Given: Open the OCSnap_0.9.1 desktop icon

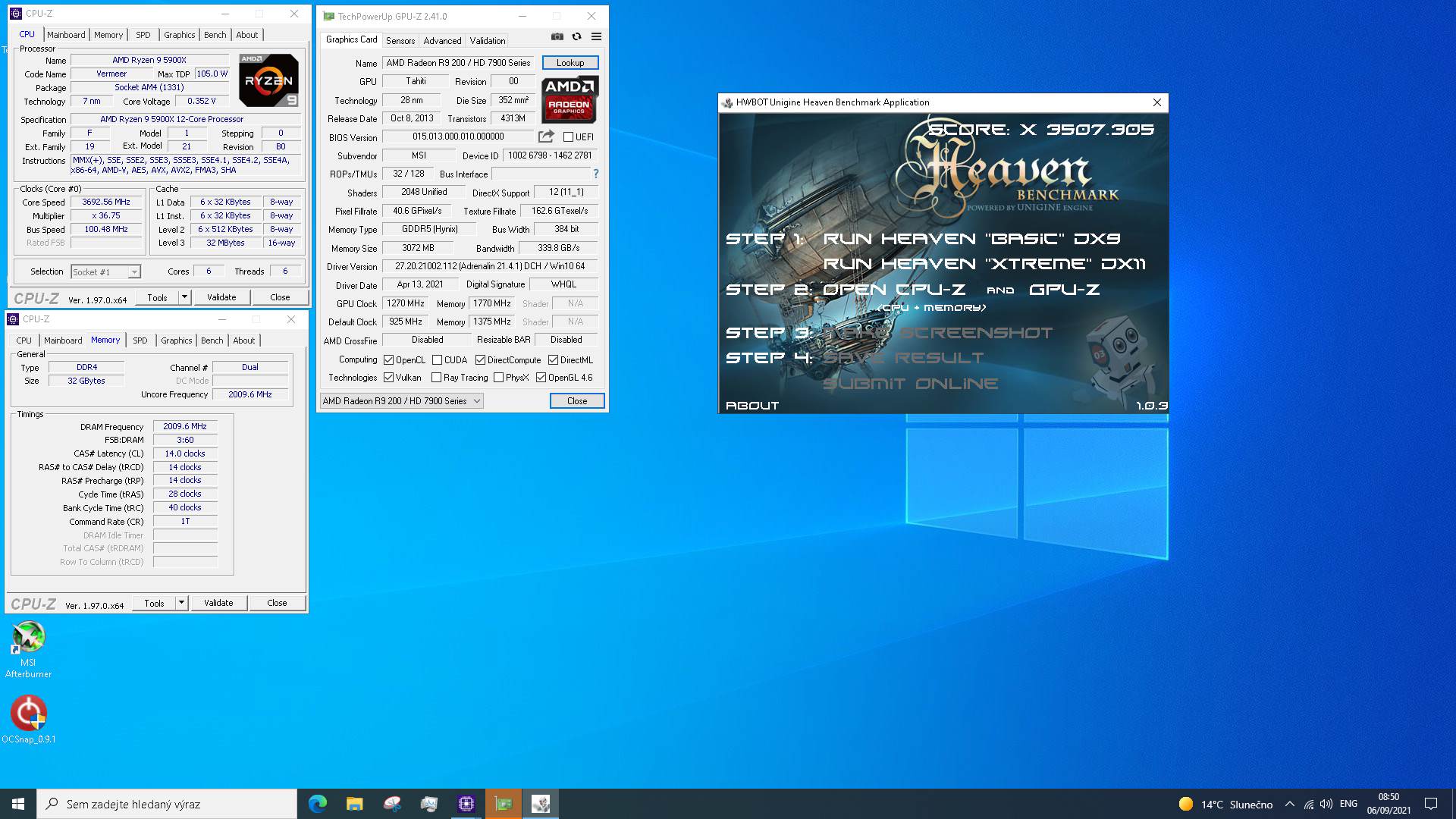Looking at the screenshot, I should tap(28, 720).
